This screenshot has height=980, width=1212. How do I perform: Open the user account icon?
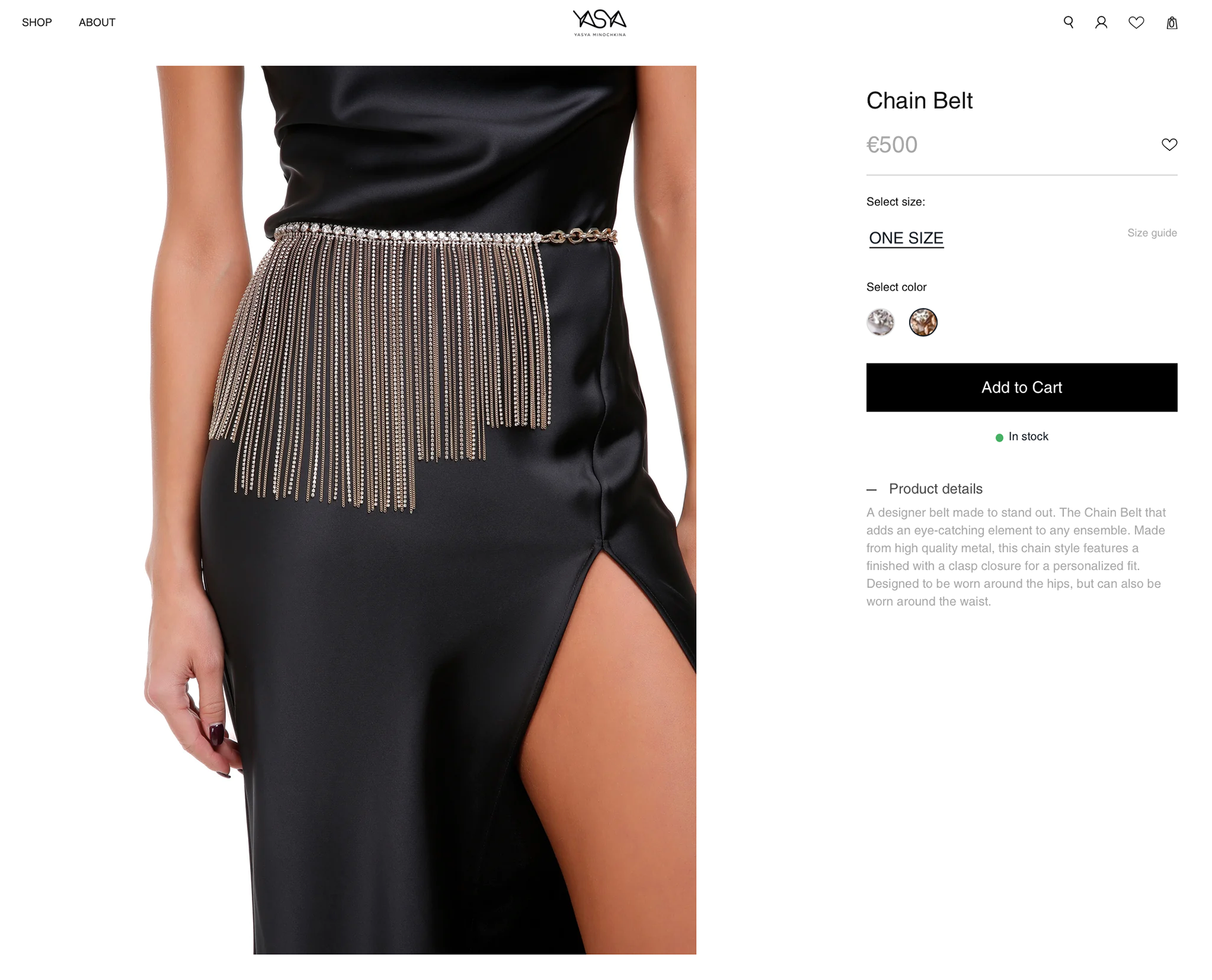coord(1101,23)
